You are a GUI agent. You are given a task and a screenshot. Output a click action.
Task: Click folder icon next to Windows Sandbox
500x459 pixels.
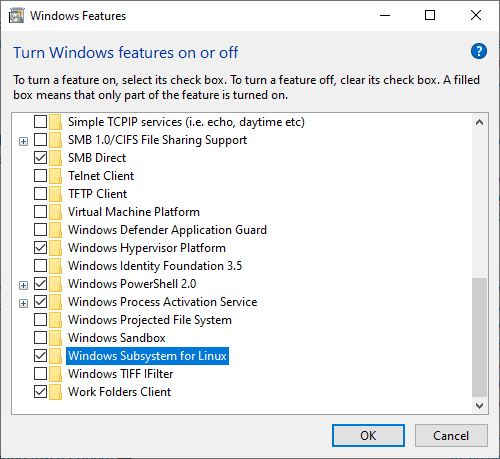[x=56, y=338]
